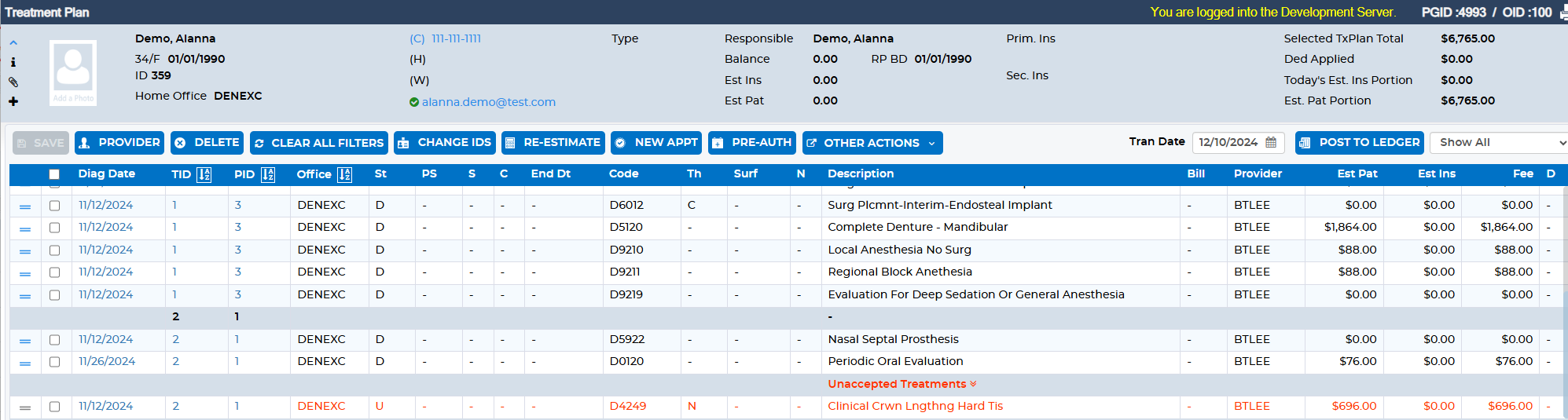
Task: Open the Tran Date calendar picker
Action: tap(1271, 142)
